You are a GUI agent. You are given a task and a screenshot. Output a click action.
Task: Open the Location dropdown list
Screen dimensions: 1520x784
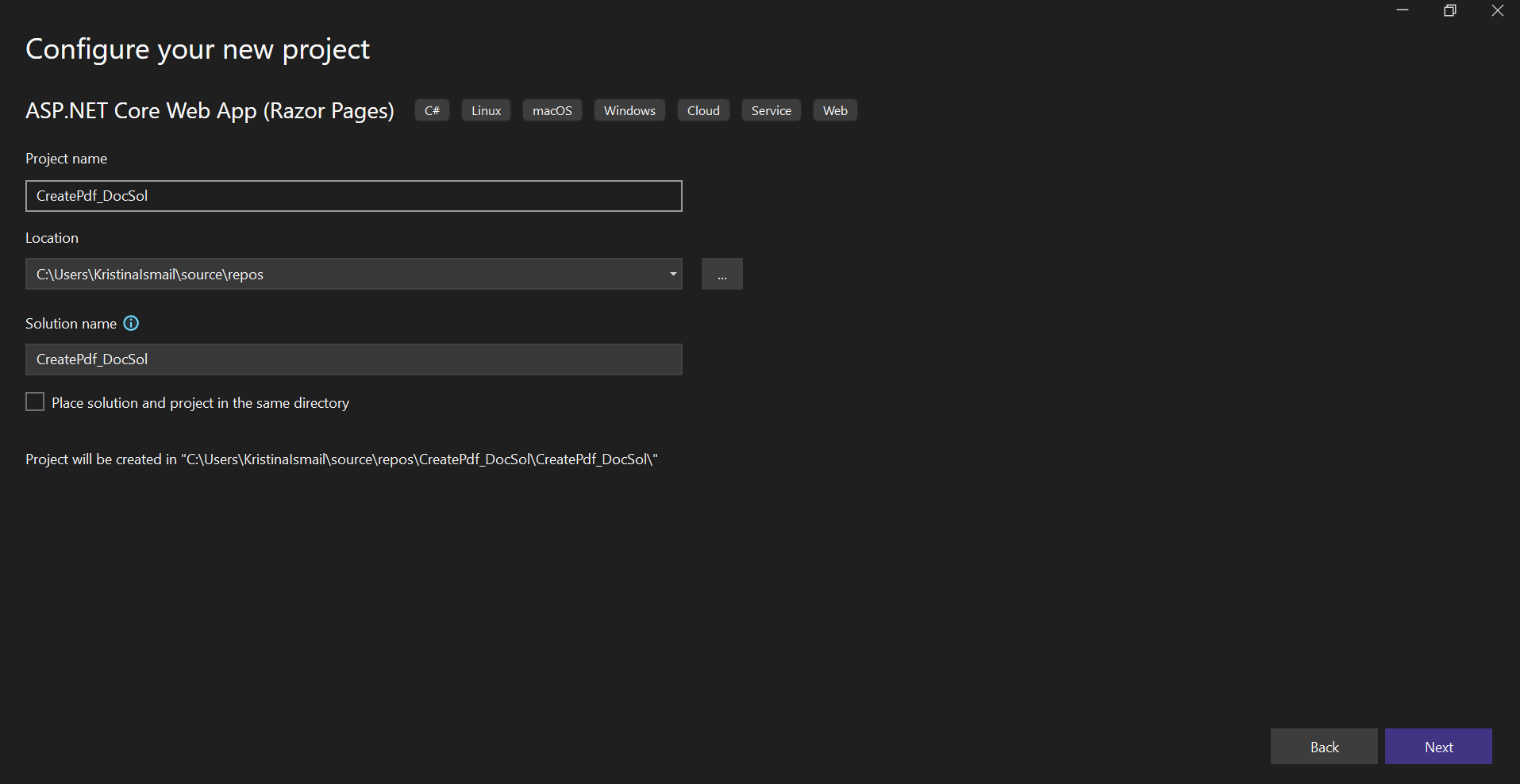pos(672,274)
